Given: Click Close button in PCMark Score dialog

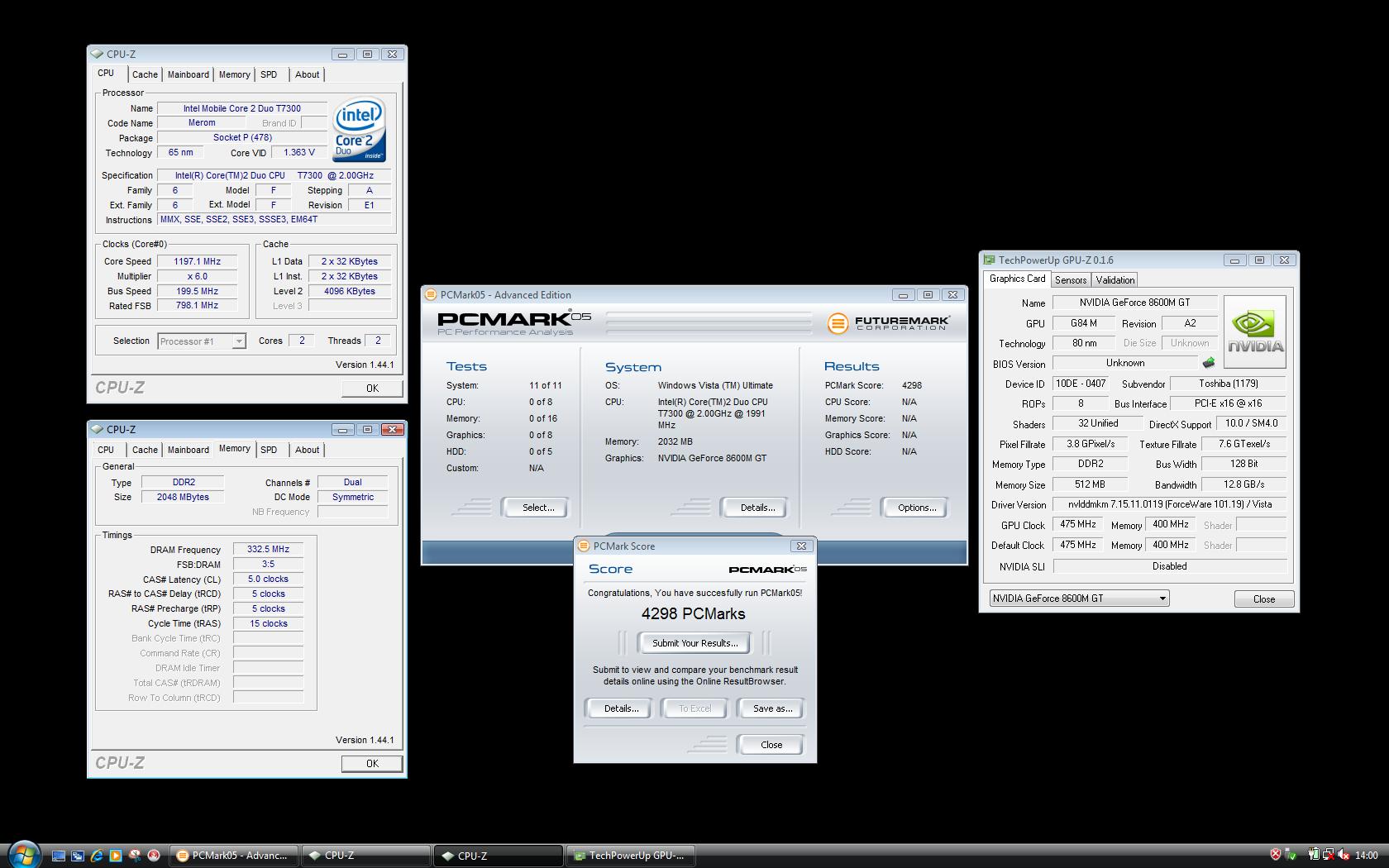Looking at the screenshot, I should tap(771, 745).
